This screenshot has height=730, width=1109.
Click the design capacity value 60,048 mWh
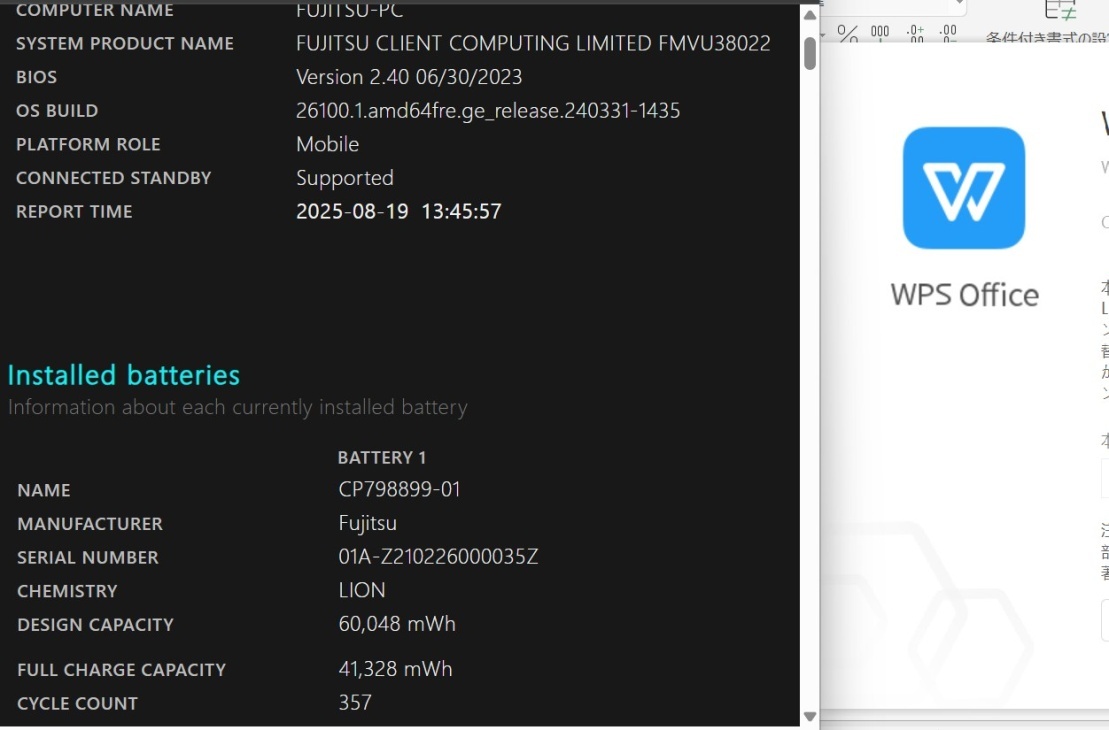[397, 624]
